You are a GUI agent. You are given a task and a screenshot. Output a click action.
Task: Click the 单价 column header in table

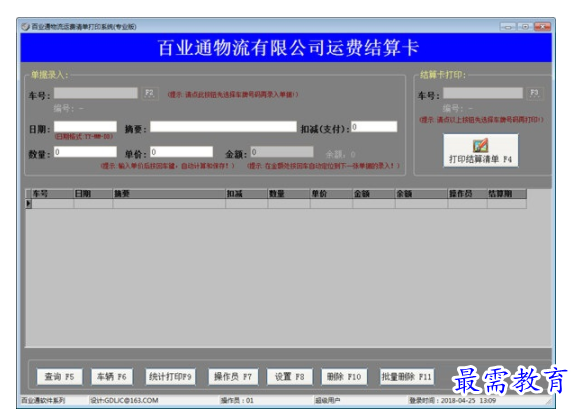[331, 194]
